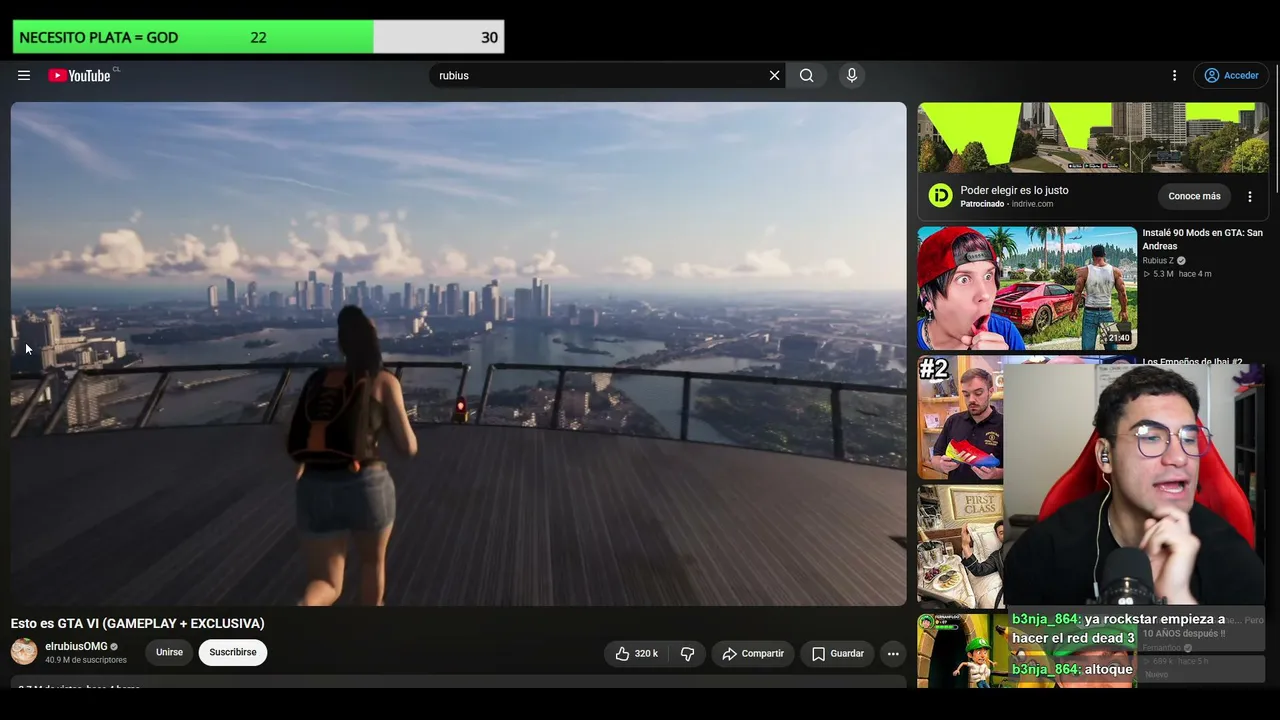Viewport: 1280px width, 720px height.
Task: Clear the 'rubius' search text
Action: (x=774, y=75)
